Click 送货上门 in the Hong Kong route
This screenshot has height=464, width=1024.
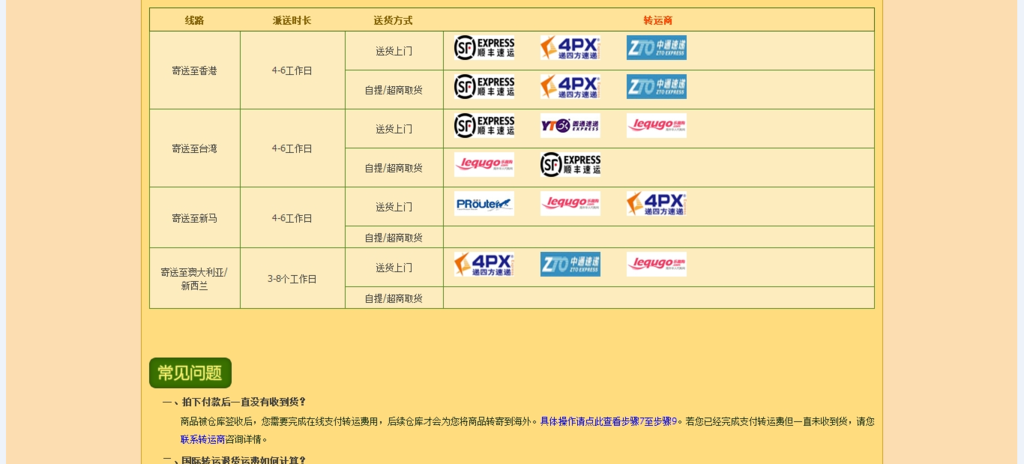pyautogui.click(x=394, y=51)
